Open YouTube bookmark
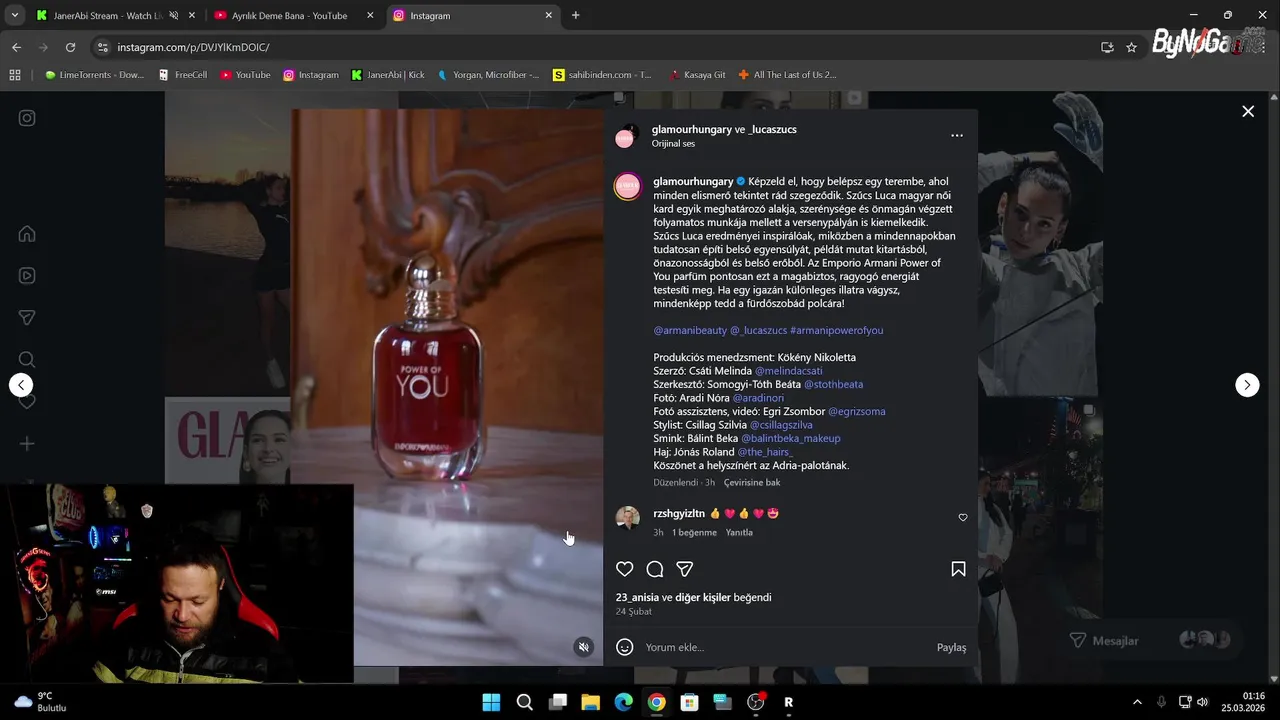1280x720 pixels. click(245, 75)
